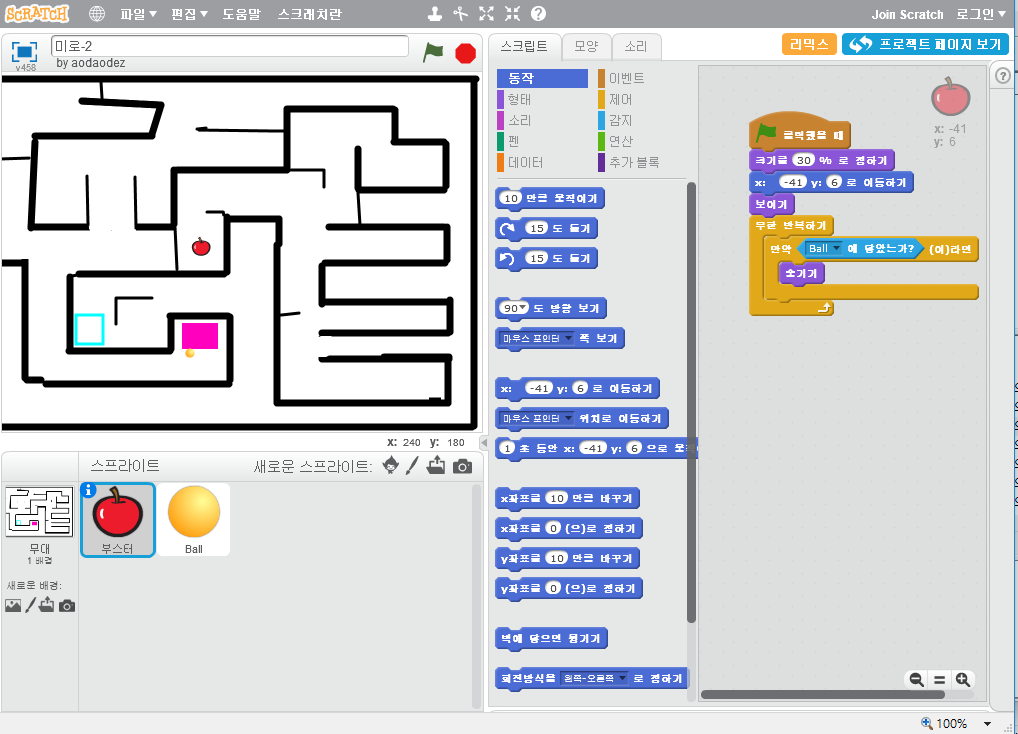The height and width of the screenshot is (734, 1018).
Task: Click the grow sprite tool
Action: pos(487,14)
